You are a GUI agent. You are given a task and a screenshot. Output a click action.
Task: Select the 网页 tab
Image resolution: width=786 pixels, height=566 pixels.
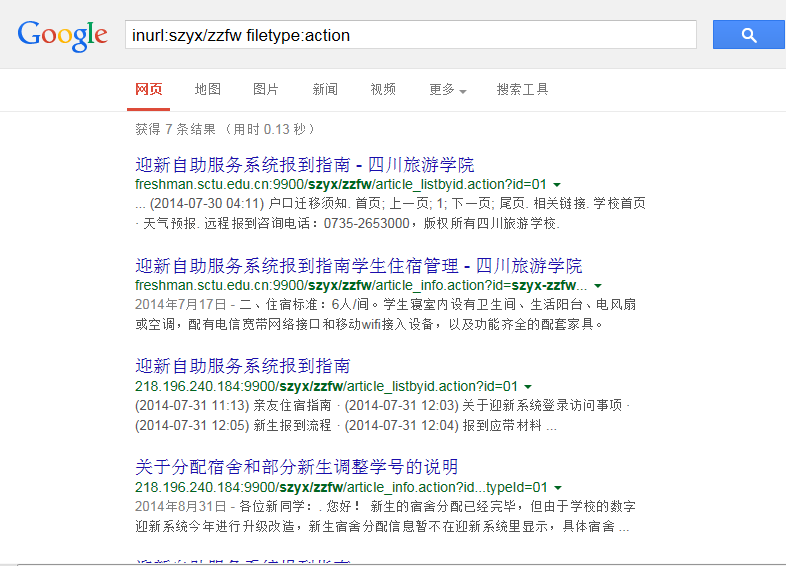coord(148,89)
